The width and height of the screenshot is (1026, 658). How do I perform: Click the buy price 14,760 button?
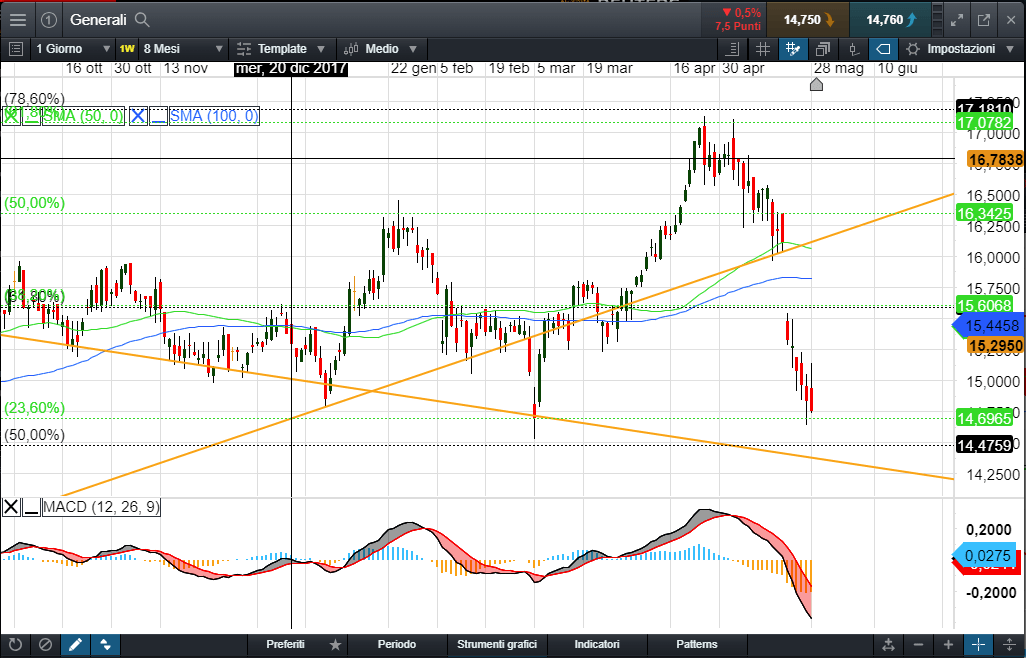[x=891, y=20]
